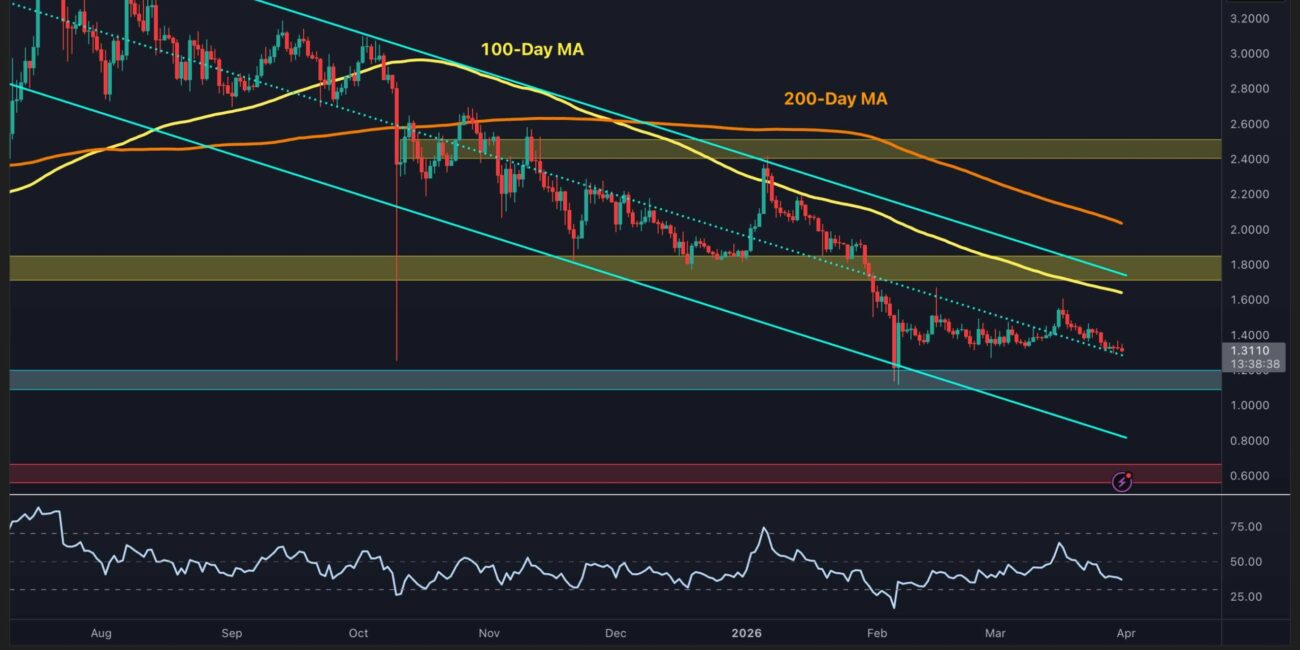Viewport: 1300px width, 650px height.
Task: Click the 25.00 RSI axis level
Action: point(1246,597)
